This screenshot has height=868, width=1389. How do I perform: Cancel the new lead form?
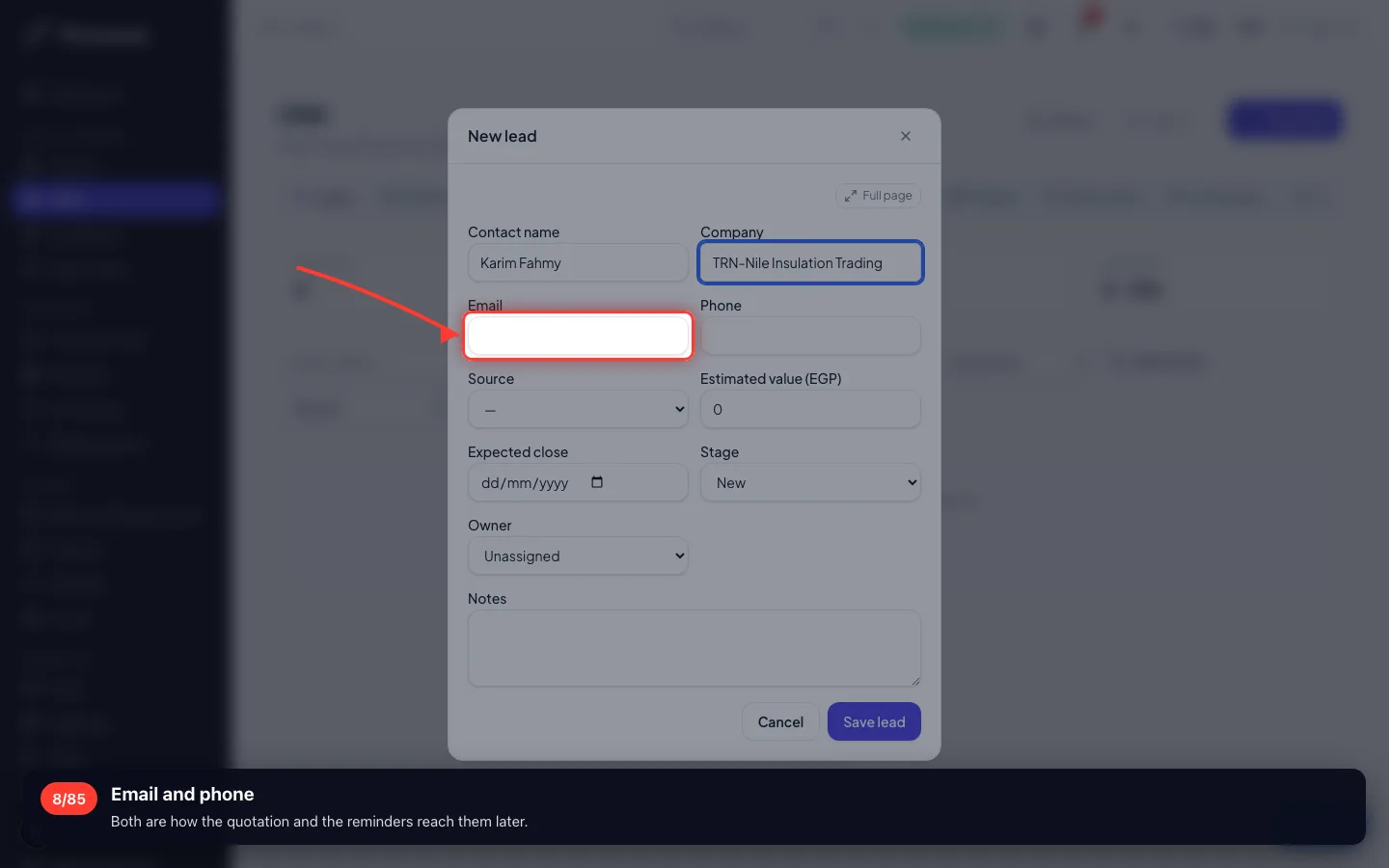[x=780, y=721]
